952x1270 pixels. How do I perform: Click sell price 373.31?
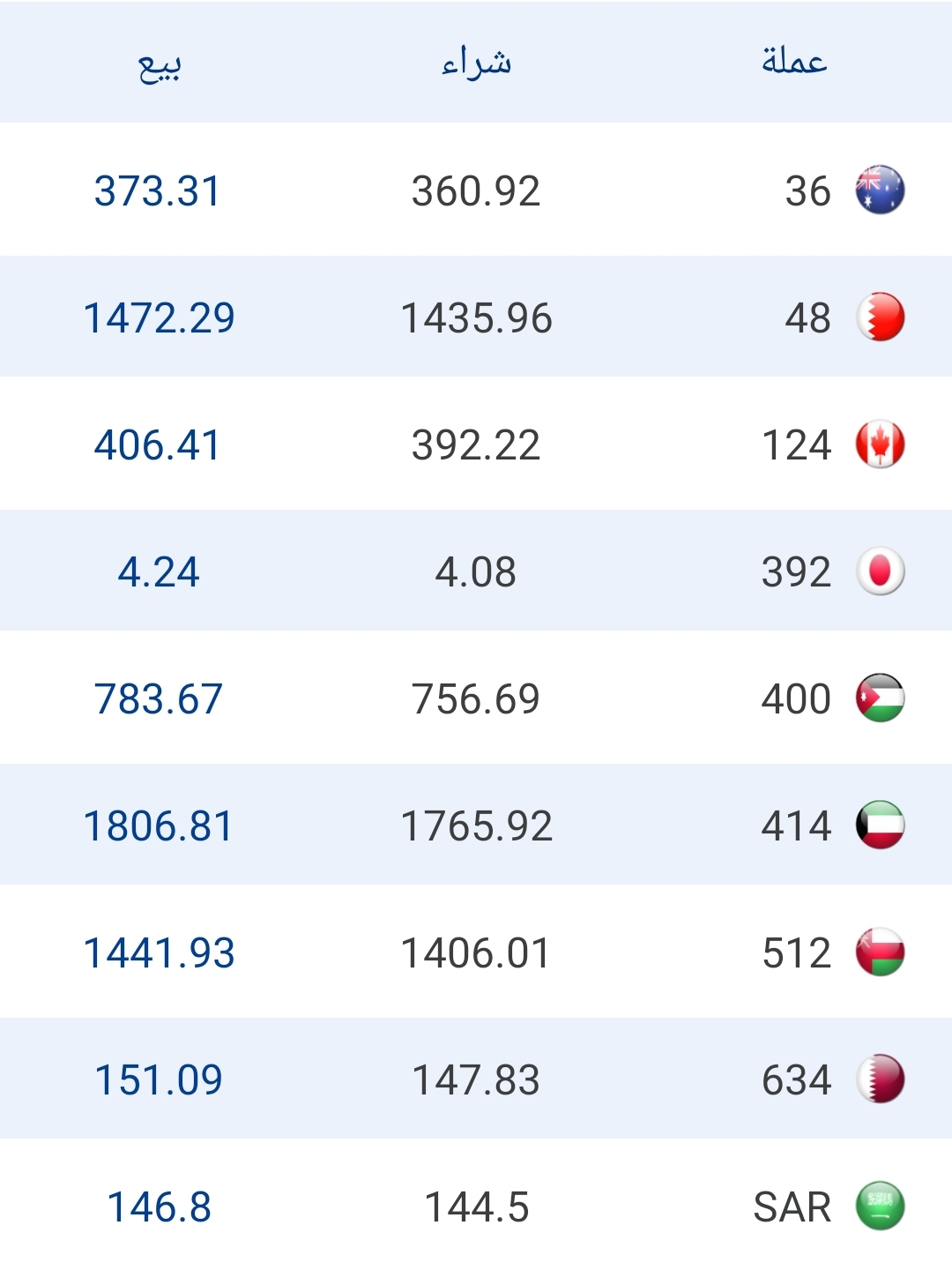158,191
